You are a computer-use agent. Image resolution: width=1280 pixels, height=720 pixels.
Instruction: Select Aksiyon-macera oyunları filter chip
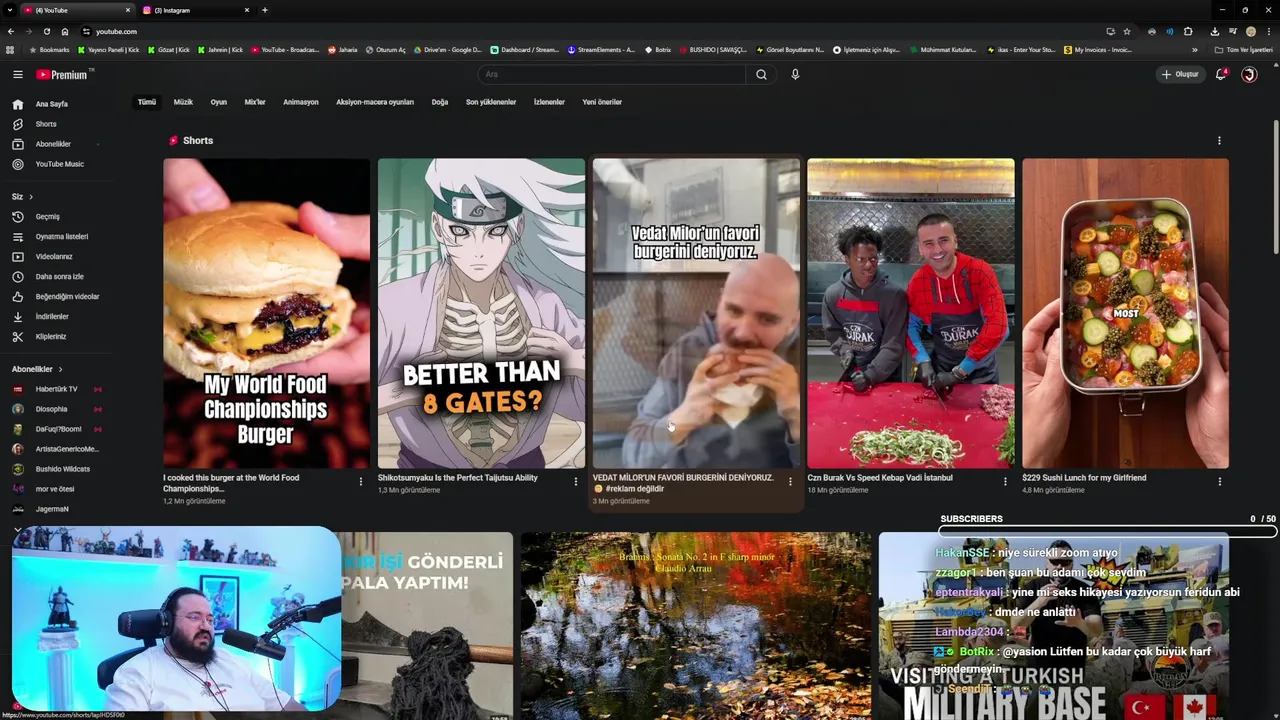click(x=375, y=102)
